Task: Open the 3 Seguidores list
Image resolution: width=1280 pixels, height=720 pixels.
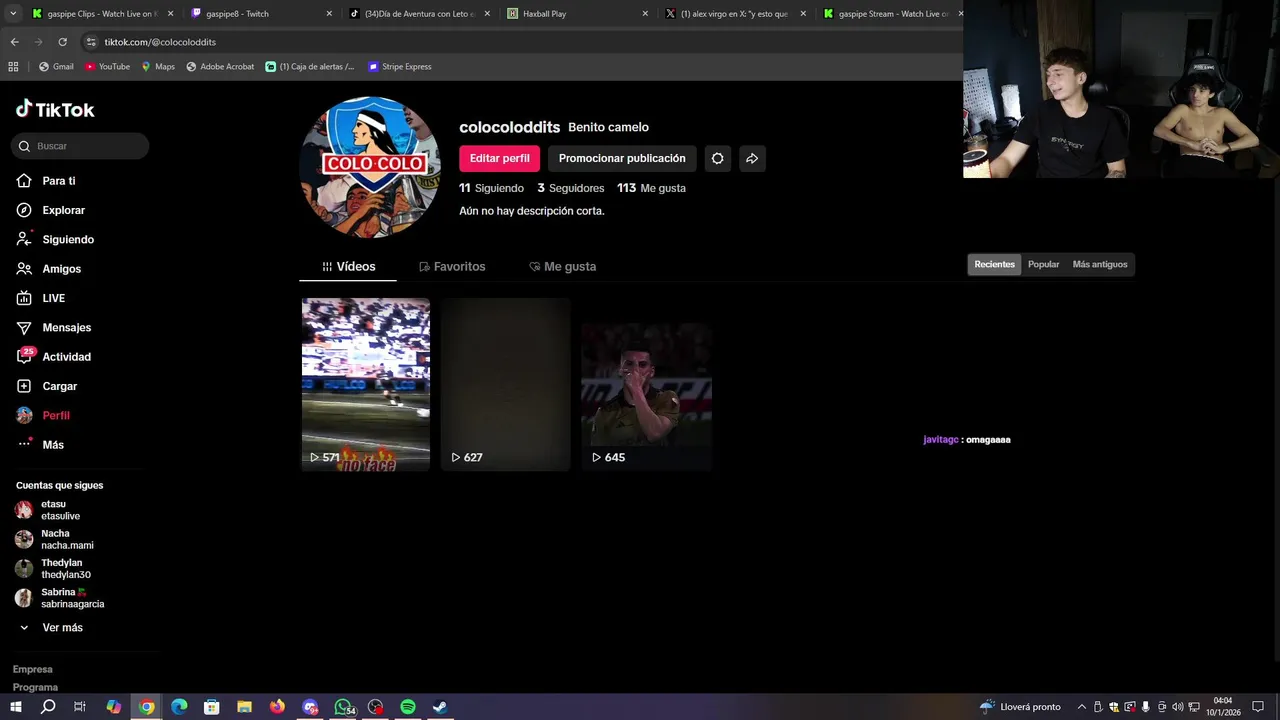Action: coord(570,188)
